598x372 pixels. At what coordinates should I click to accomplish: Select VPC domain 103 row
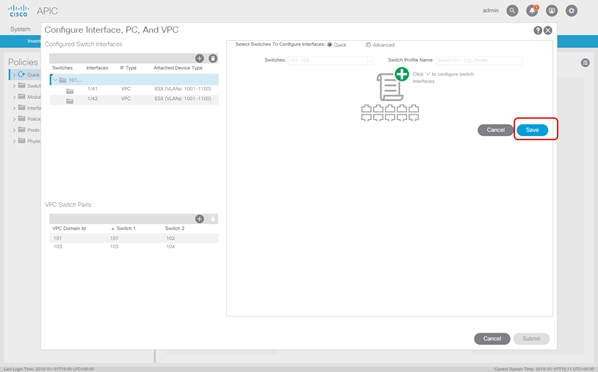(x=134, y=246)
